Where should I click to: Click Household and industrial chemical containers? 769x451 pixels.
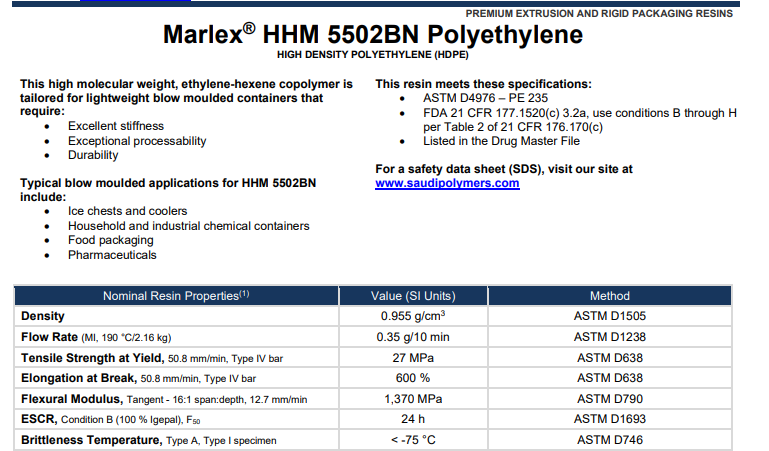click(188, 226)
